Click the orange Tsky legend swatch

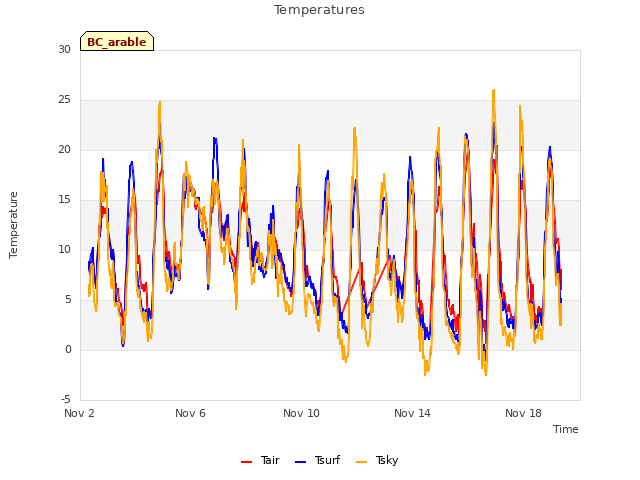[361, 462]
